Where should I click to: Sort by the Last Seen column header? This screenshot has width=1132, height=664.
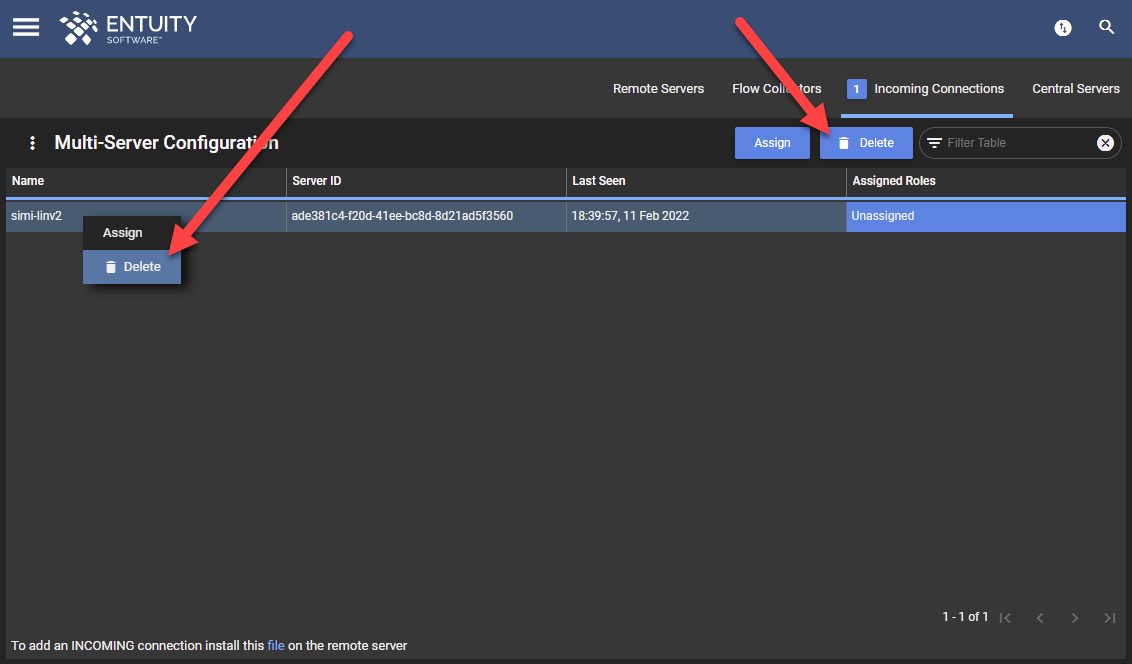point(706,181)
